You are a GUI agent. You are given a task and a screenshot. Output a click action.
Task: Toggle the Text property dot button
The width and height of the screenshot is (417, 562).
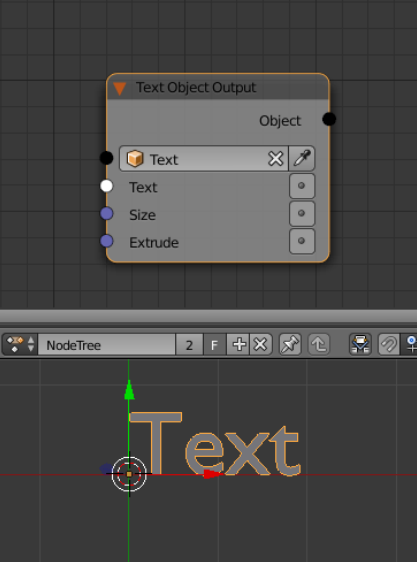[x=302, y=186]
